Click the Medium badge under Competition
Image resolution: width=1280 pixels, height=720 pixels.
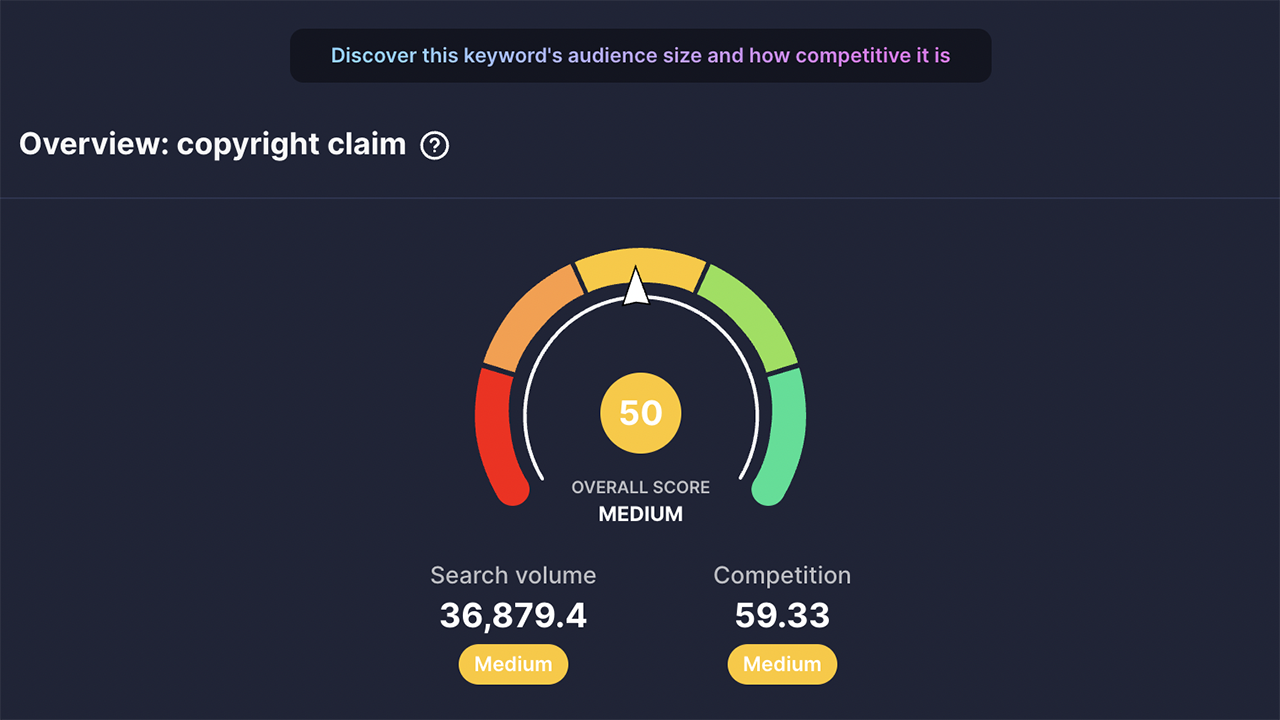tap(782, 664)
